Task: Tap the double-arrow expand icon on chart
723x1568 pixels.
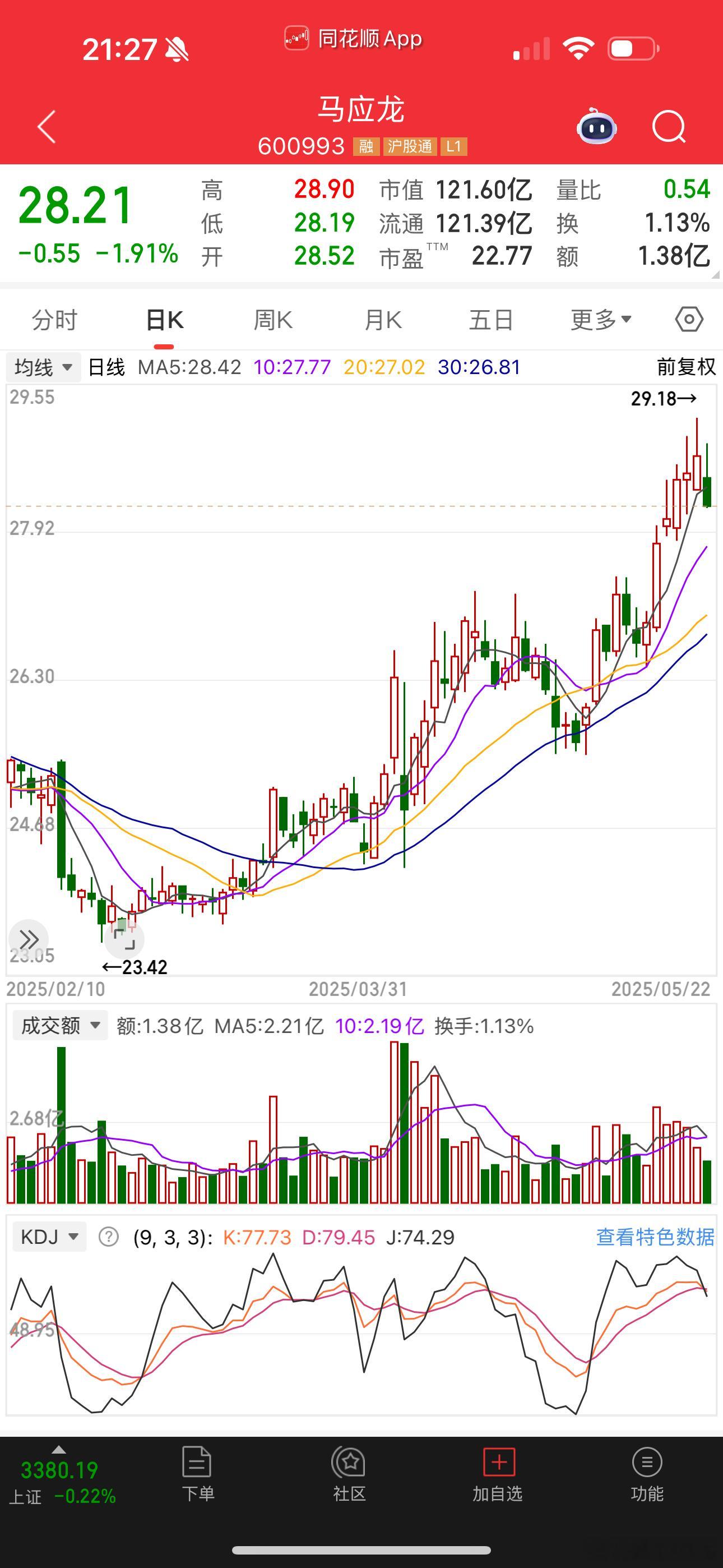Action: pos(28,939)
